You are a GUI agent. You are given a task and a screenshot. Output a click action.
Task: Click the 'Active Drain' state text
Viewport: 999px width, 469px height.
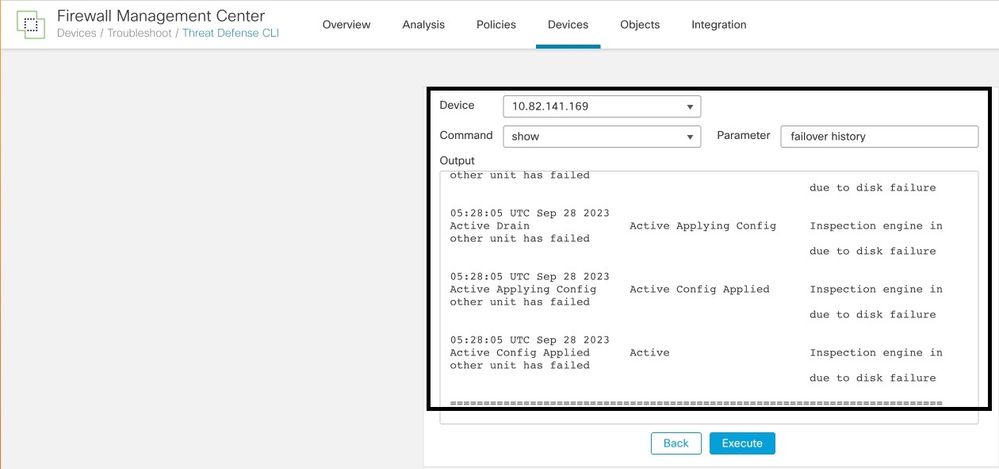pos(489,226)
